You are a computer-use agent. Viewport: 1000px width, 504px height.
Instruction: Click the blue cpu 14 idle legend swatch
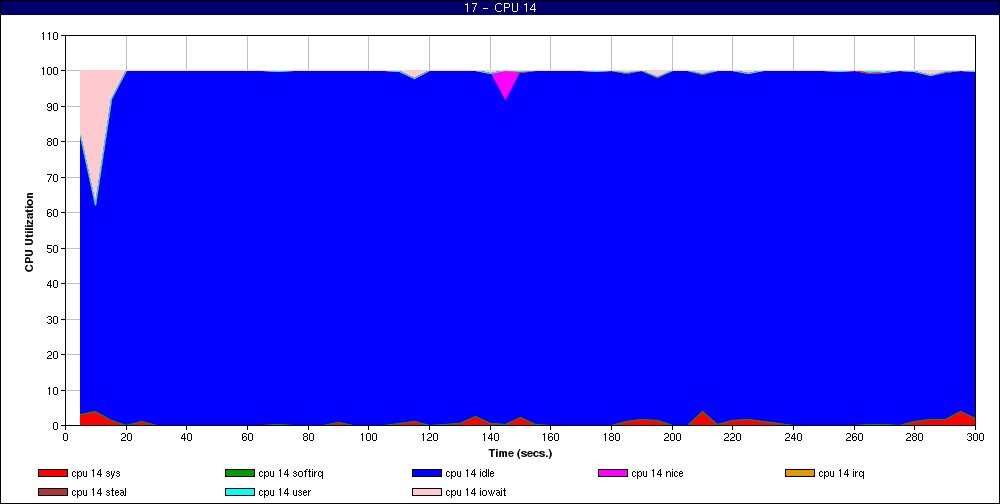427,473
